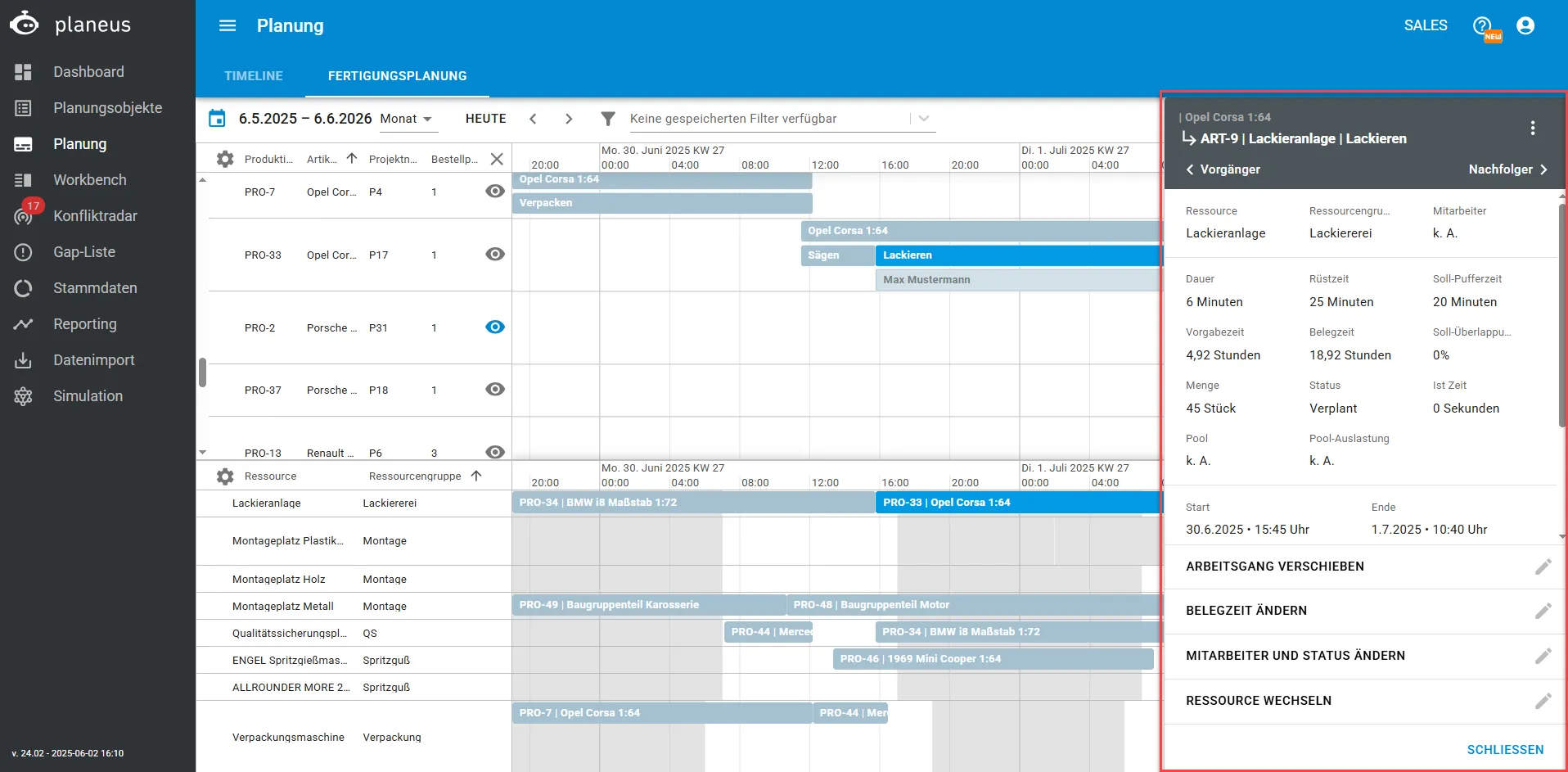Navigate to Nachfolger operation
Viewport: 1568px width, 772px height.
(1508, 169)
